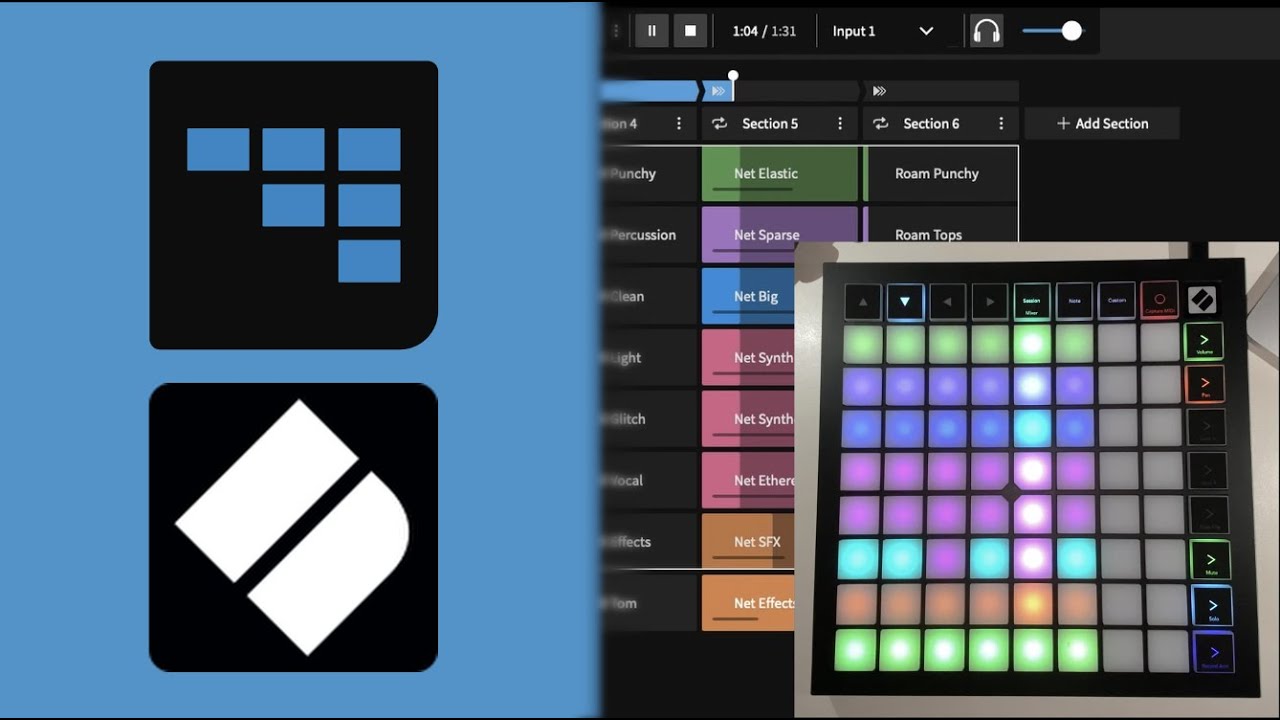The height and width of the screenshot is (720, 1280).
Task: Tap the orange Pan scene-launch button
Action: pos(1205,384)
